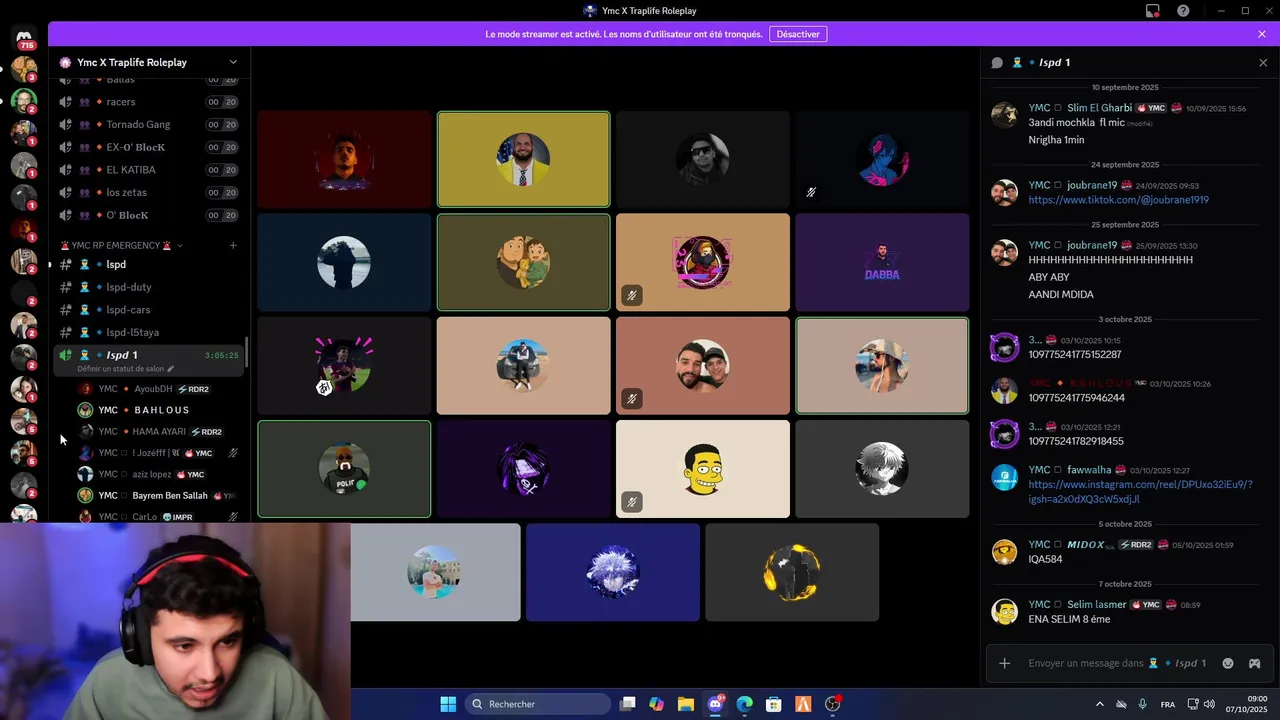Join Tornado Gang voice channel
This screenshot has height=720, width=1280.
click(x=148, y=125)
